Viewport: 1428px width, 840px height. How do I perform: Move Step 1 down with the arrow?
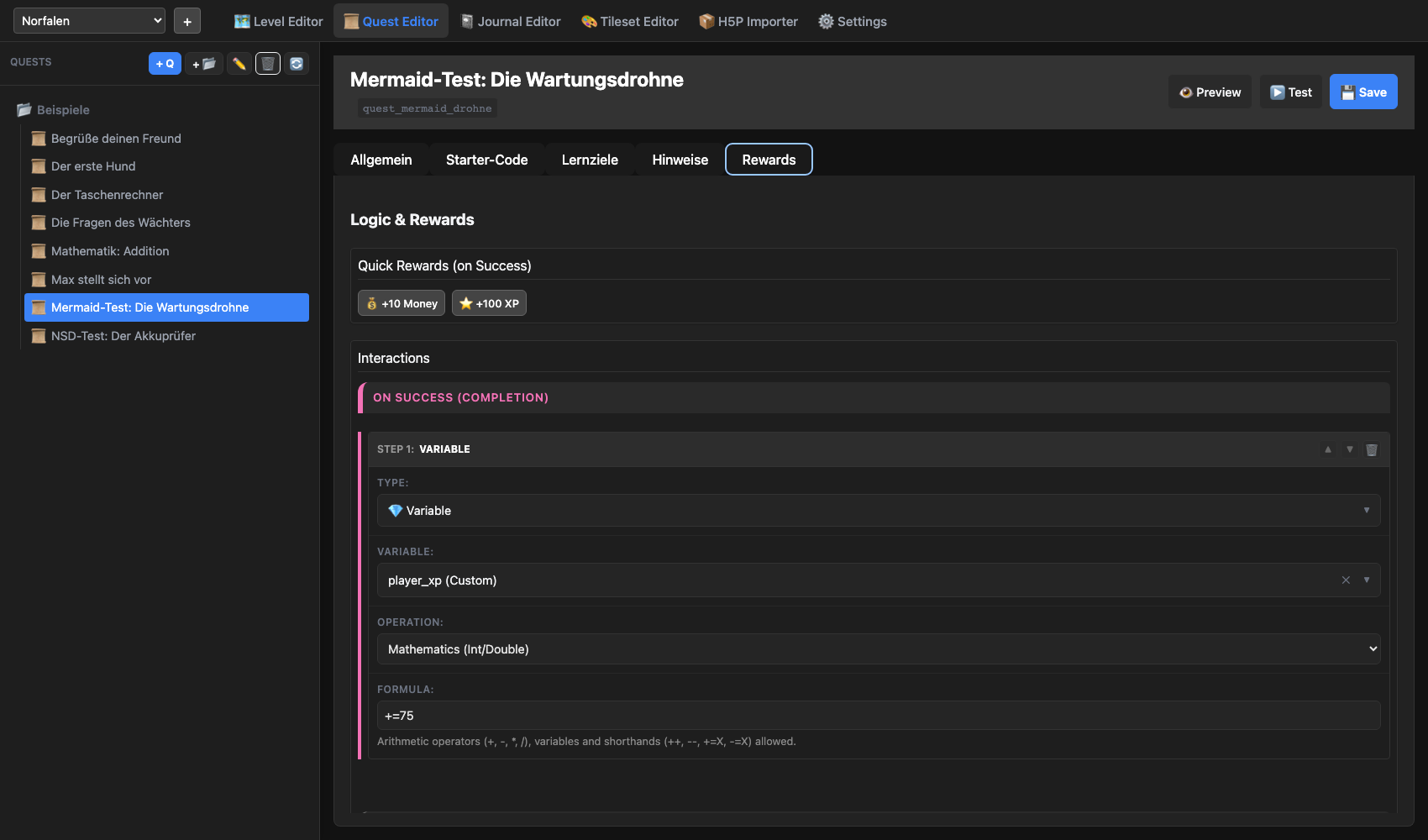click(x=1350, y=450)
